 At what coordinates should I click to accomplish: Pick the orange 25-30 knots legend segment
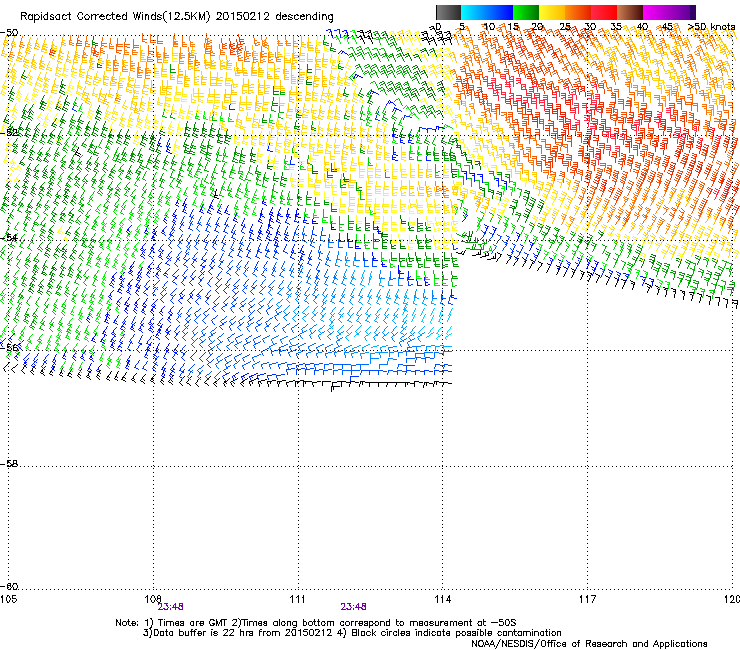578,12
